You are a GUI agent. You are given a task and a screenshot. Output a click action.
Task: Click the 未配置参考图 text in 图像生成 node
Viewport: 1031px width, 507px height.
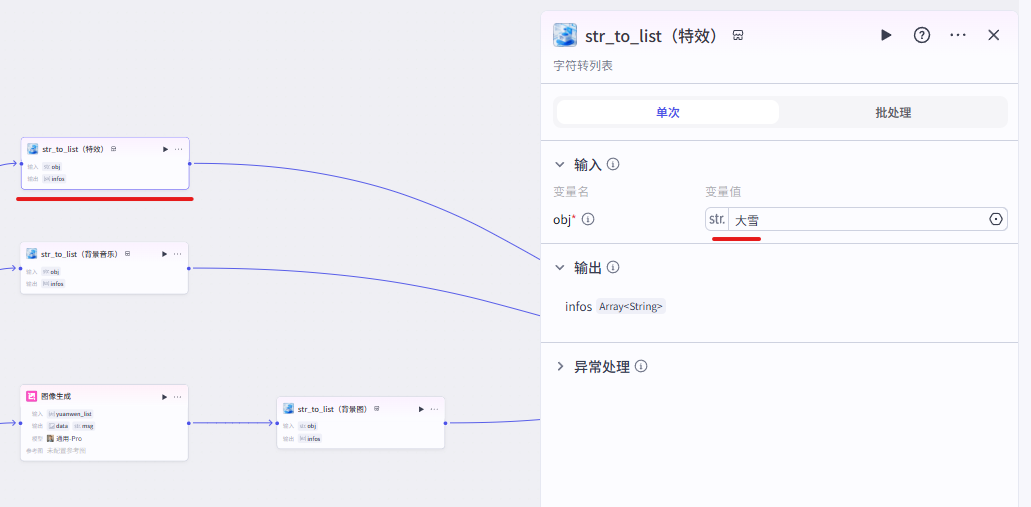66,450
